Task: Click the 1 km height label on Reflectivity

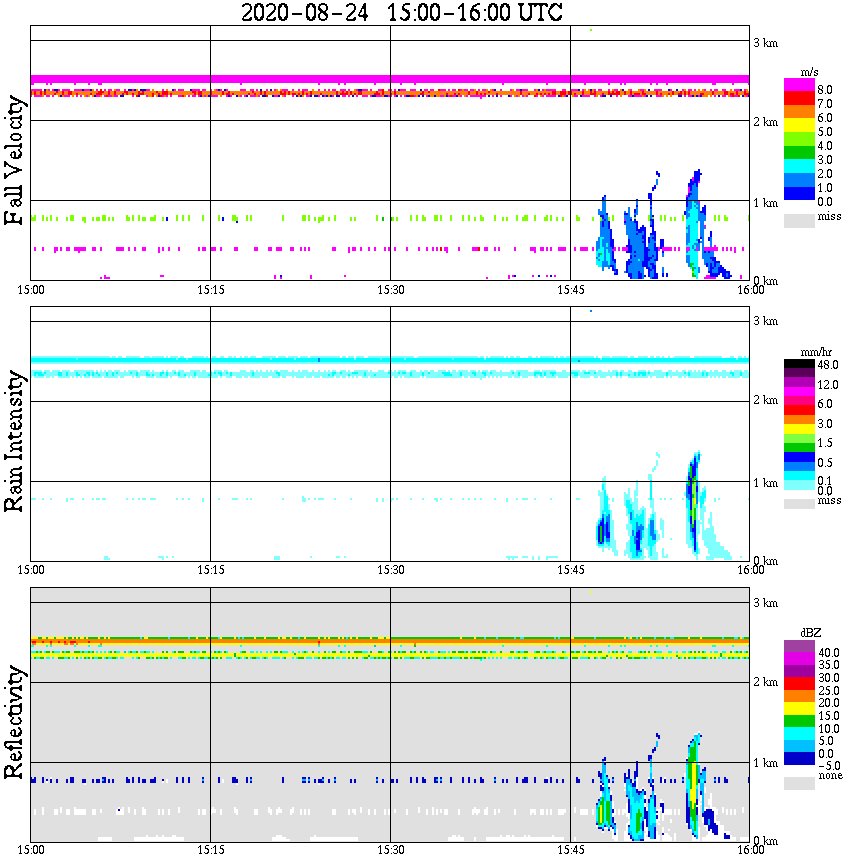Action: pos(766,763)
